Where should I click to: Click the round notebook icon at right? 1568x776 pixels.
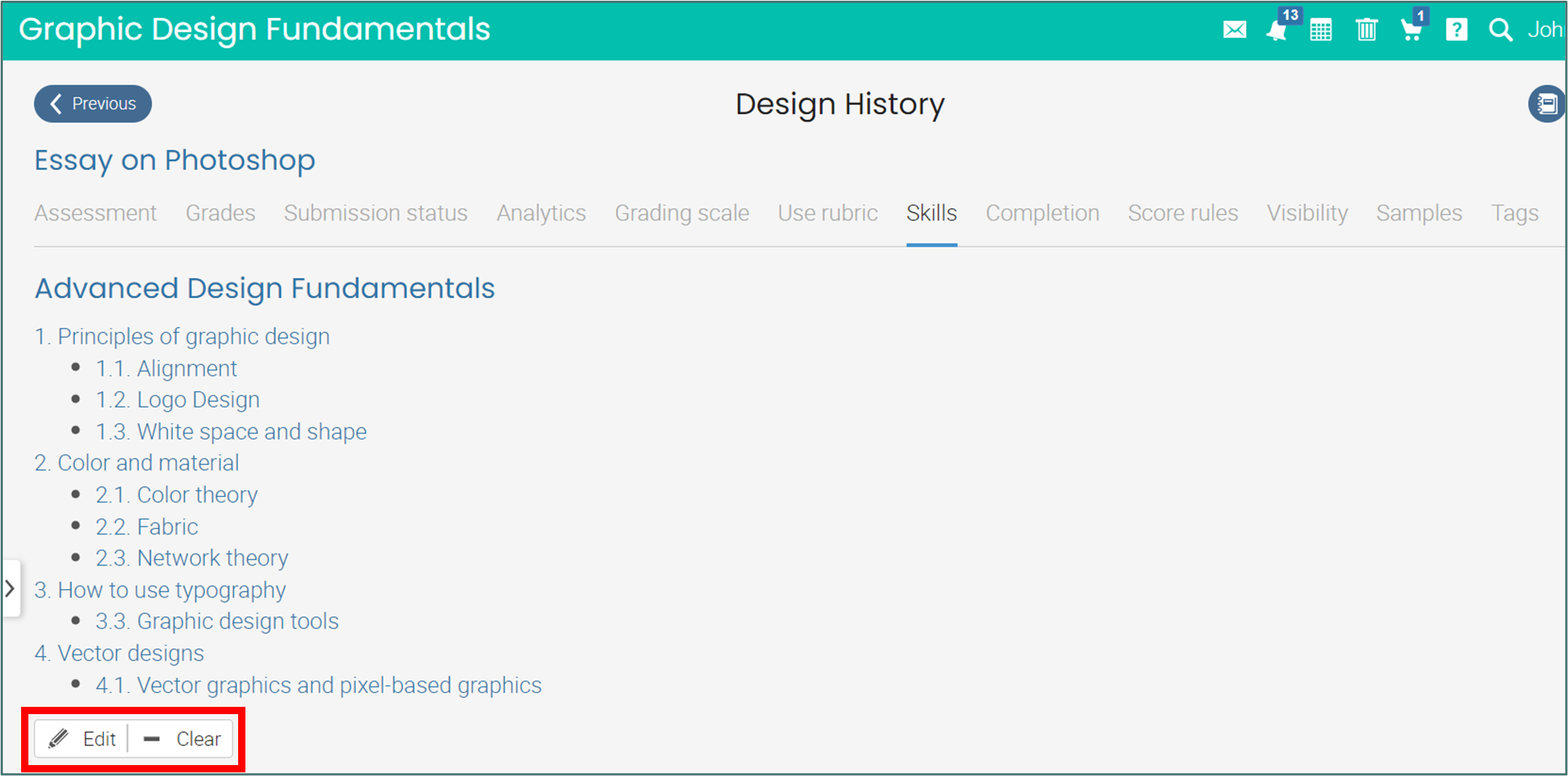(x=1545, y=104)
